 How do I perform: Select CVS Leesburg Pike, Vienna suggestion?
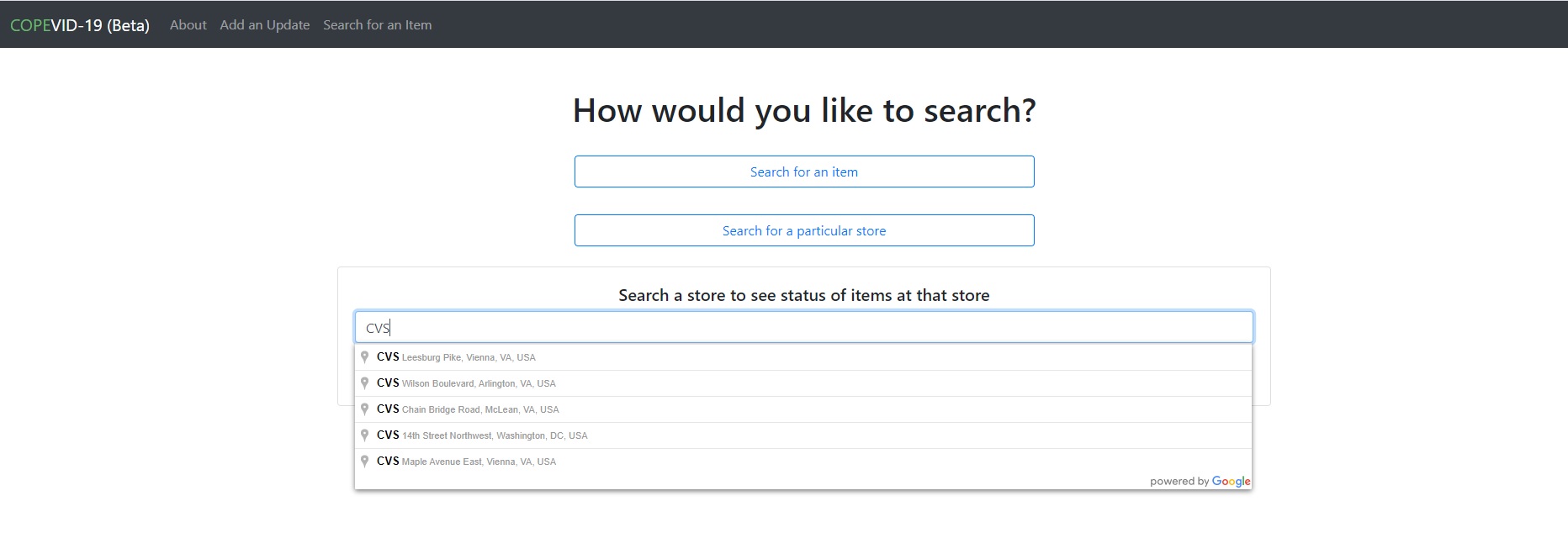coord(803,357)
